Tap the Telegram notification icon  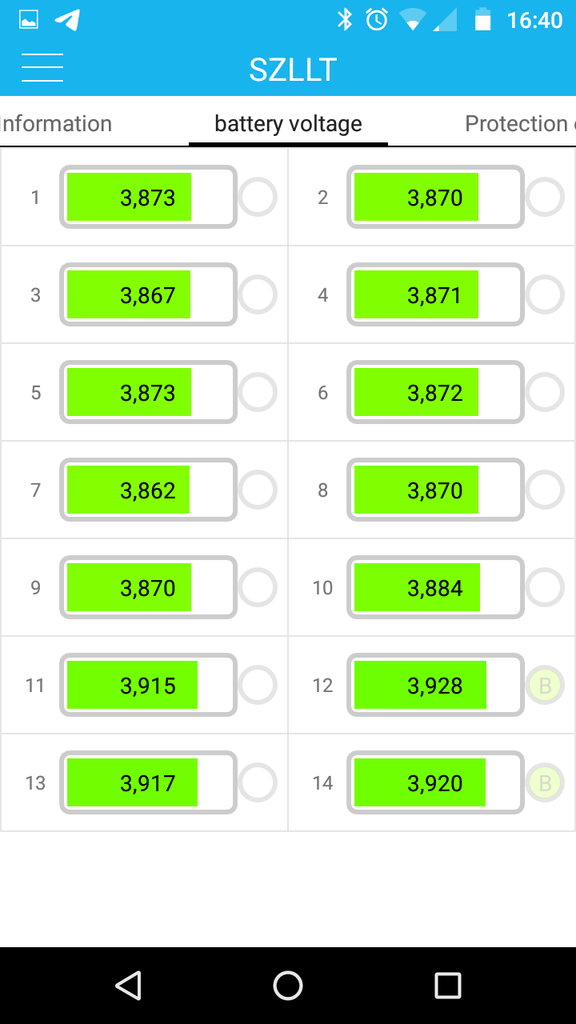[x=67, y=20]
